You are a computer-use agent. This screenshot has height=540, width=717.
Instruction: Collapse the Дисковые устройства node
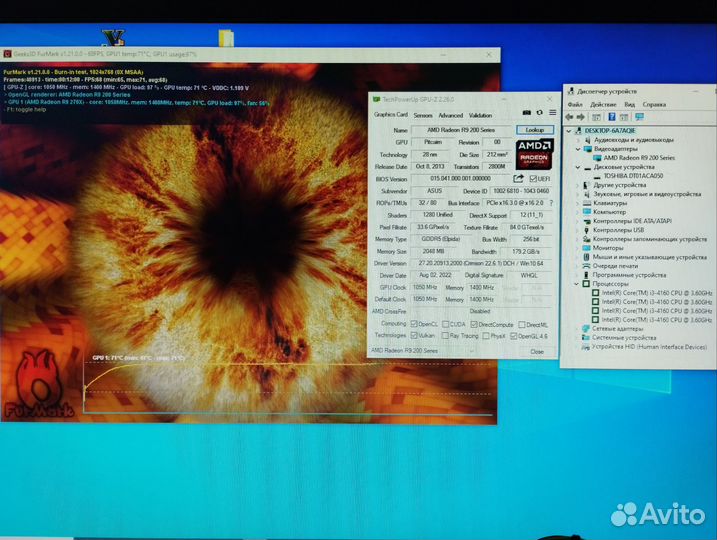pos(578,167)
